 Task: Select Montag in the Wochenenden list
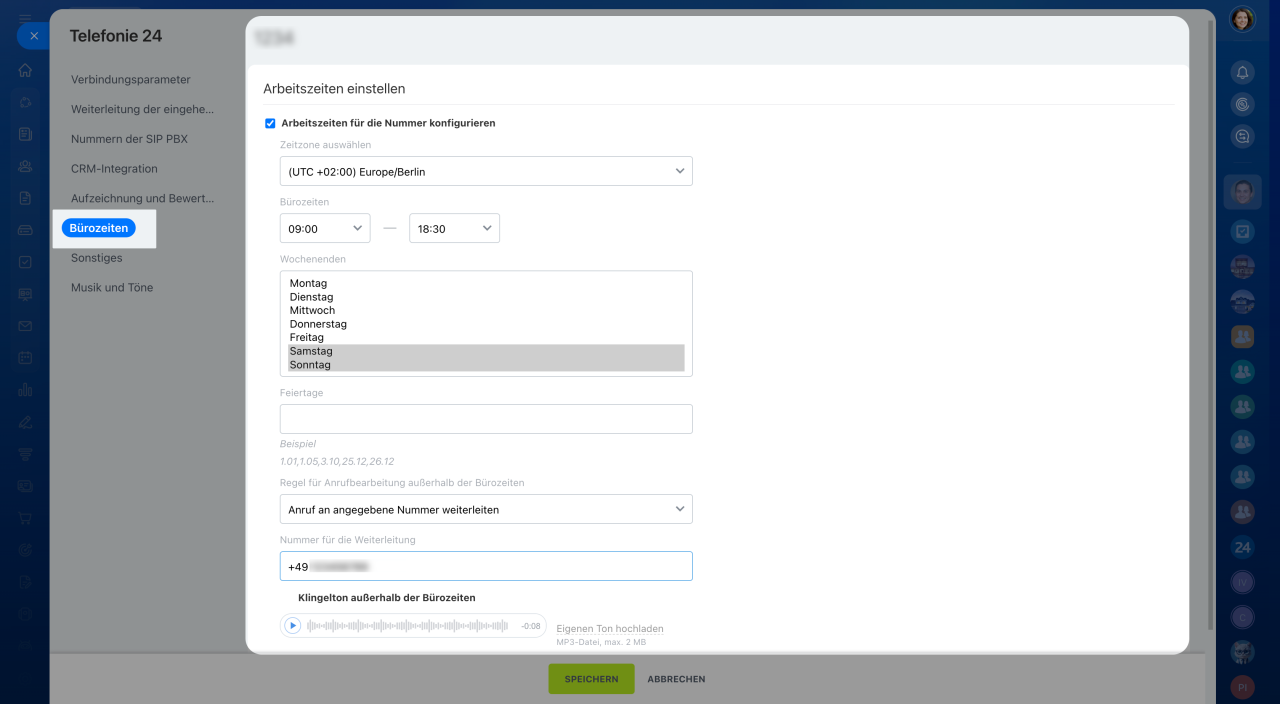pos(486,283)
